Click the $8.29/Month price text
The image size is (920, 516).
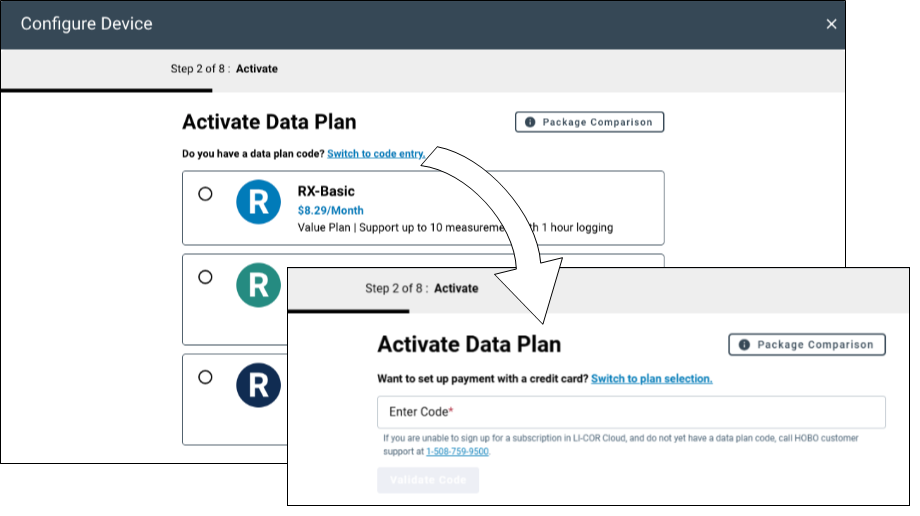[x=331, y=210]
